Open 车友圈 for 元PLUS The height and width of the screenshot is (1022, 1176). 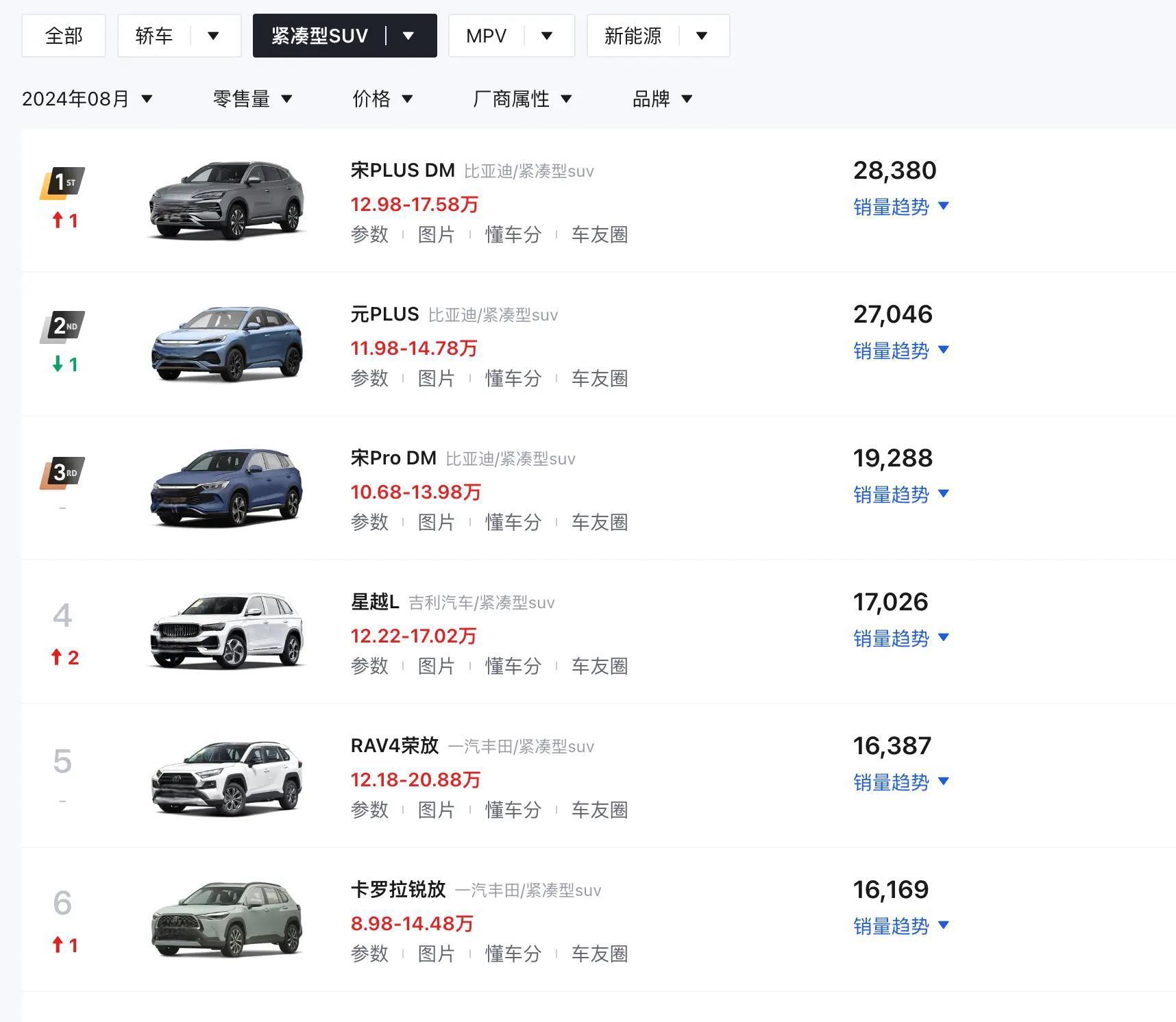[600, 378]
